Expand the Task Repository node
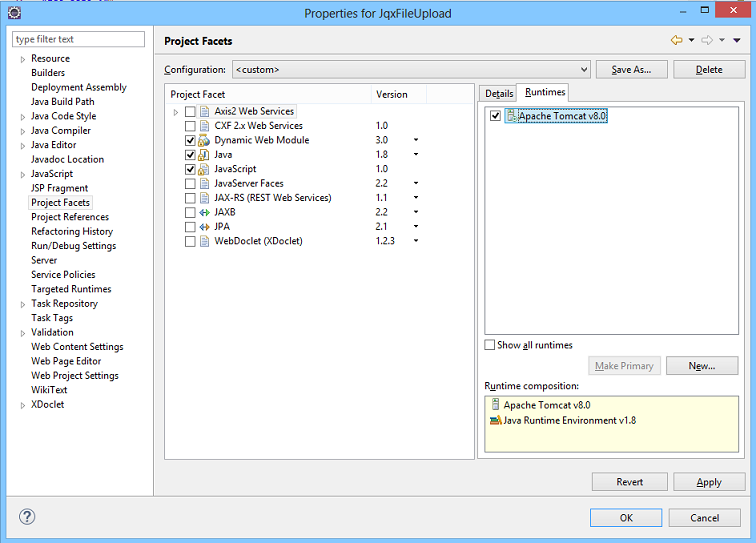The width and height of the screenshot is (756, 543). pos(23,304)
